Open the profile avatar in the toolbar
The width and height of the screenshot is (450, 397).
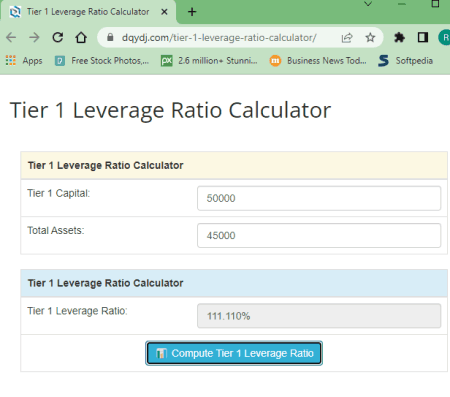444,37
